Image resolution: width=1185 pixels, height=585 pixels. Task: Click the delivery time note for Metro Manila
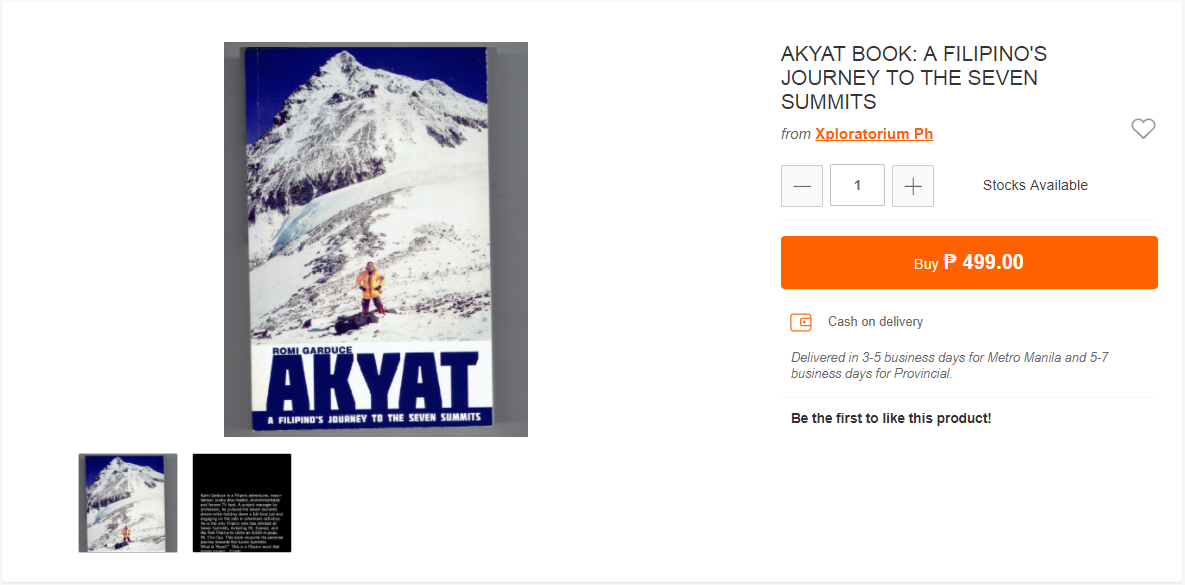click(949, 365)
